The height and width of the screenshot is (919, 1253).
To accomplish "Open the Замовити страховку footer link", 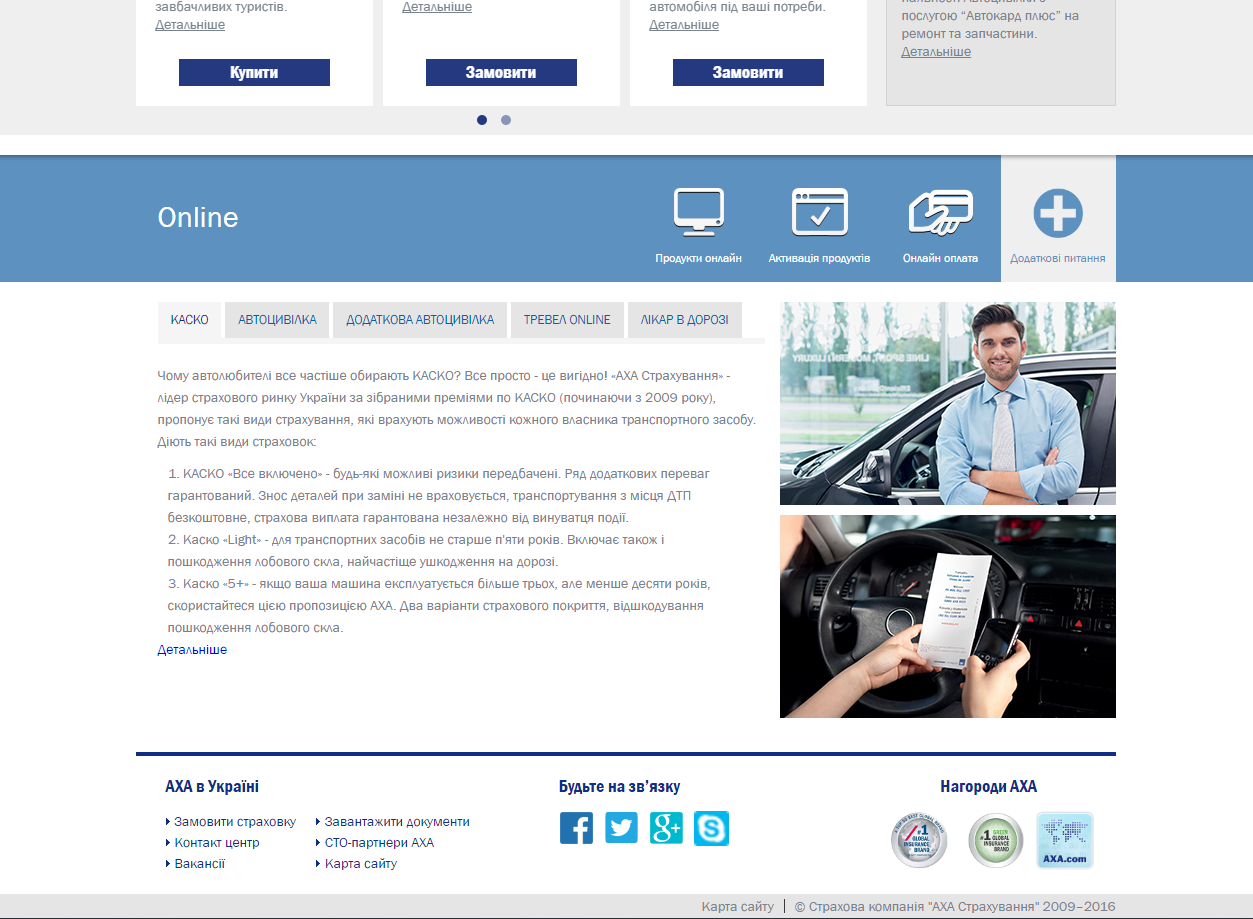I will coord(235,822).
